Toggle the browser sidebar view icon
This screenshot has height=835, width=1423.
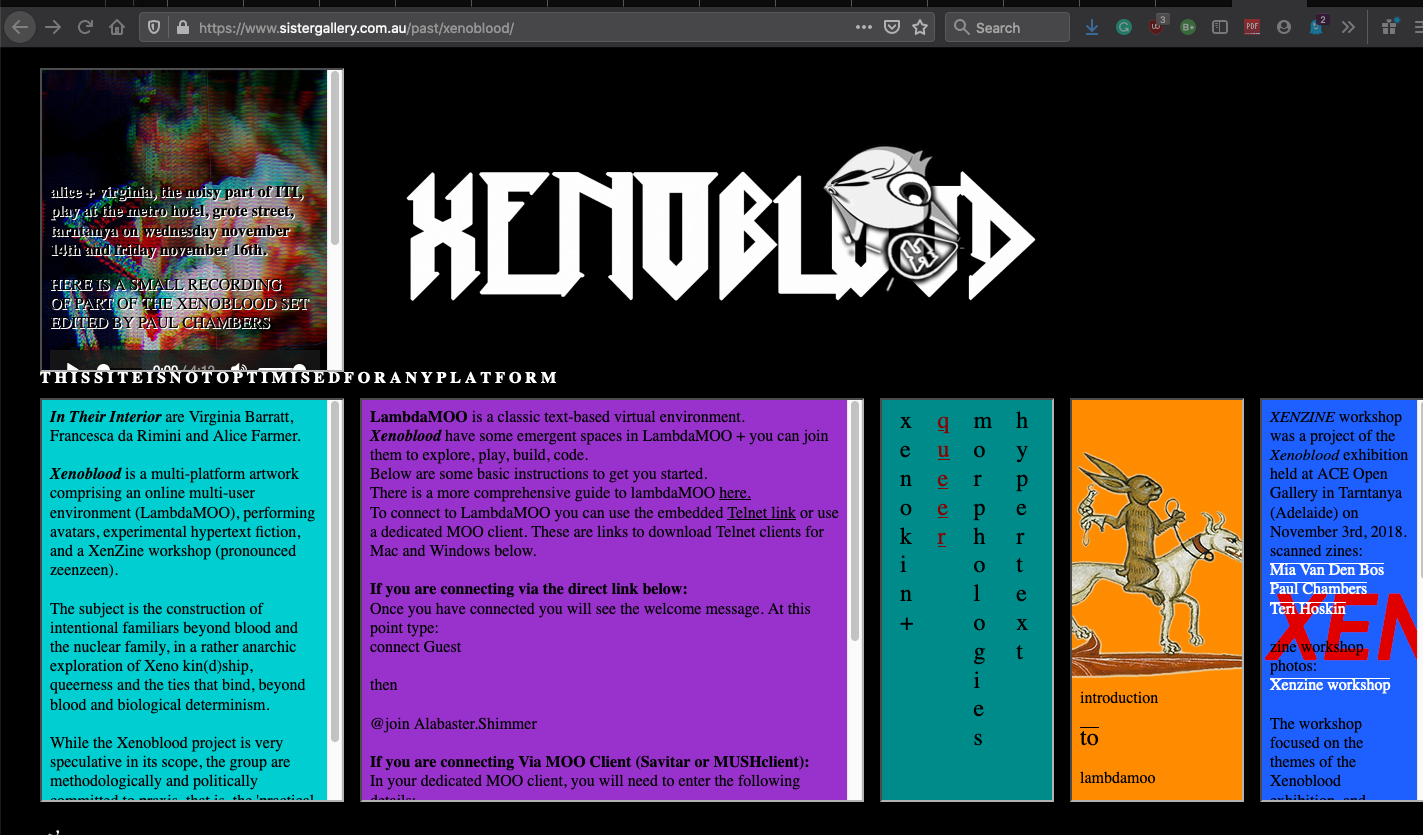(1219, 28)
